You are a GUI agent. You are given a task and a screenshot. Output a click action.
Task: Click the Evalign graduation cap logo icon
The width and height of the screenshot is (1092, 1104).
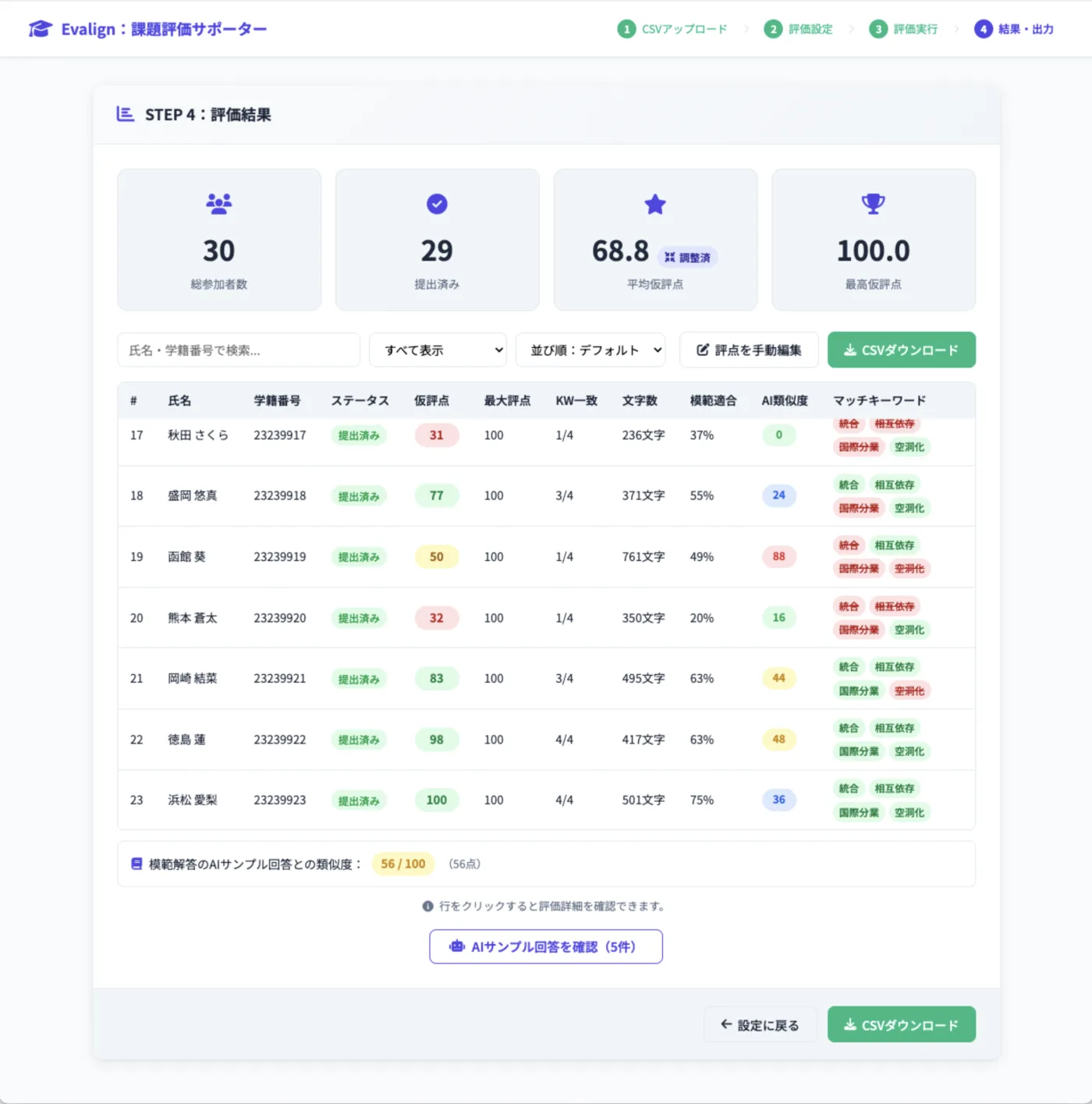coord(40,29)
